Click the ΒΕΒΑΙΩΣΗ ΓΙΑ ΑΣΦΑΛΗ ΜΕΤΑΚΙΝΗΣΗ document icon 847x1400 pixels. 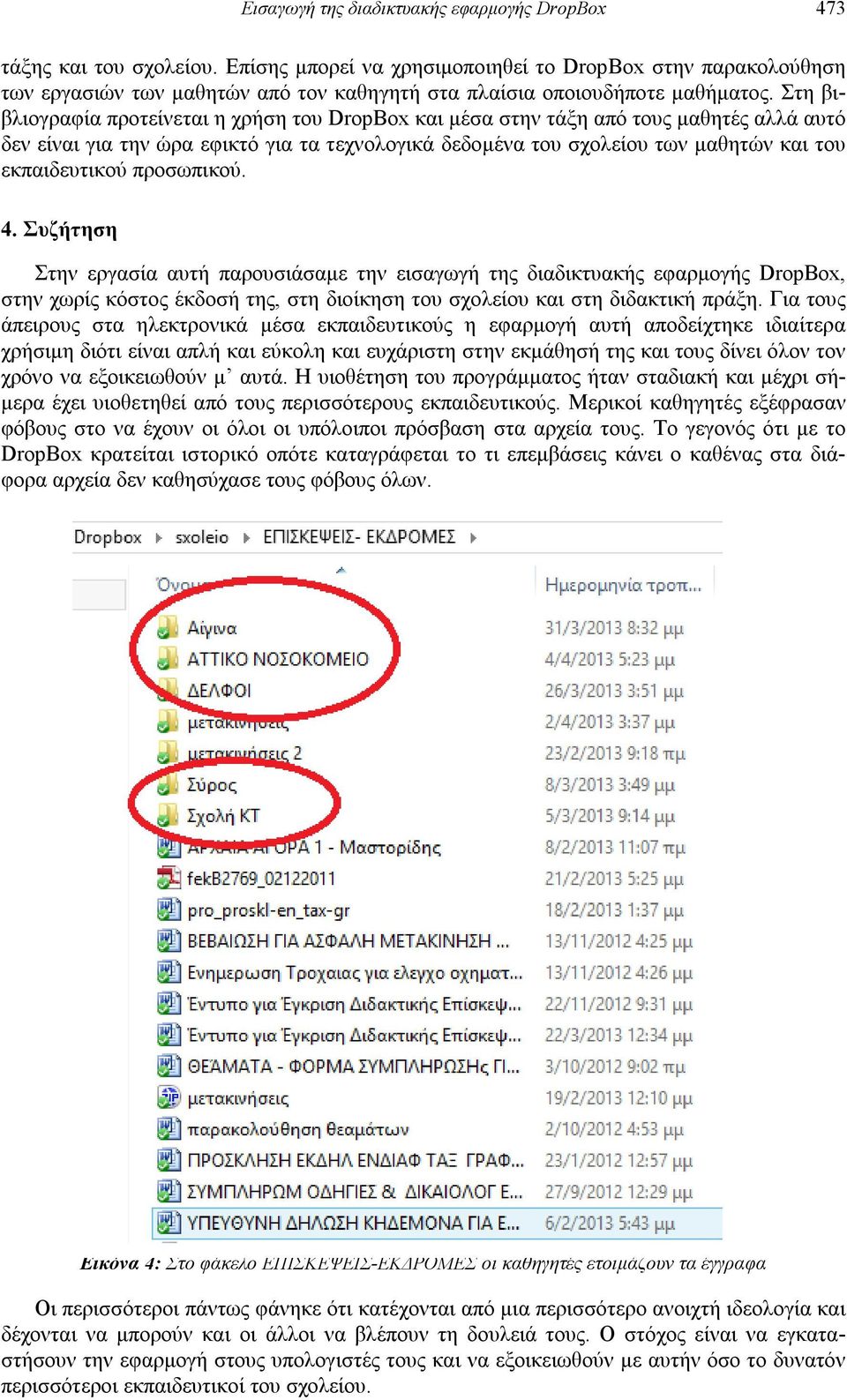pyautogui.click(x=168, y=941)
